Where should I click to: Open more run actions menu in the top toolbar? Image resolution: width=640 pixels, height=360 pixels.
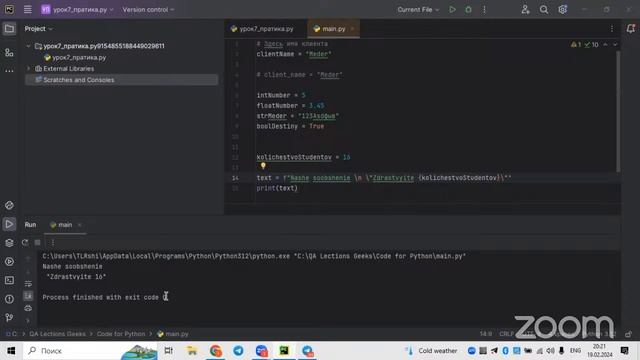pos(484,9)
